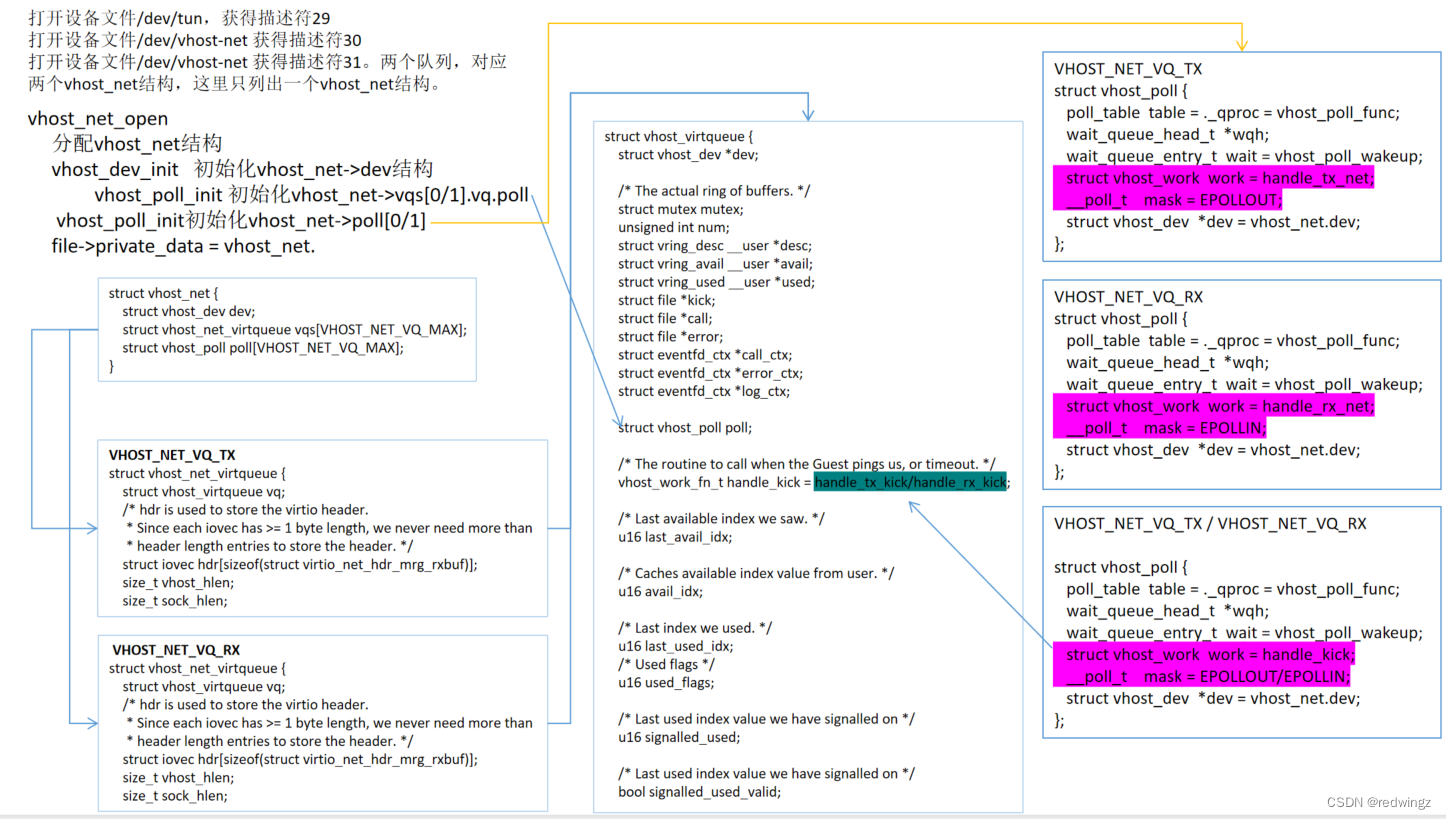Select "struct vhost_dev dev;" member line

click(189, 311)
